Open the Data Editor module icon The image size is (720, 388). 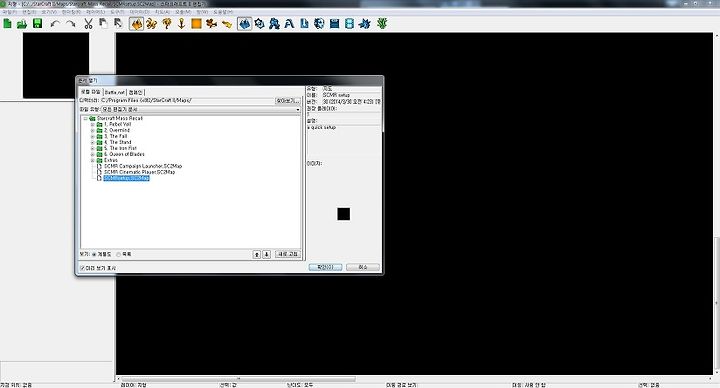[x=274, y=24]
